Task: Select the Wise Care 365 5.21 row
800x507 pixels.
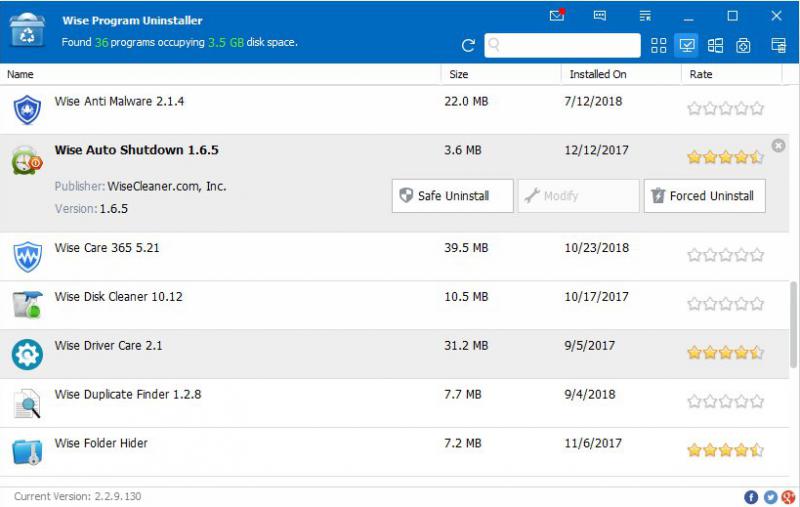Action: [394, 257]
